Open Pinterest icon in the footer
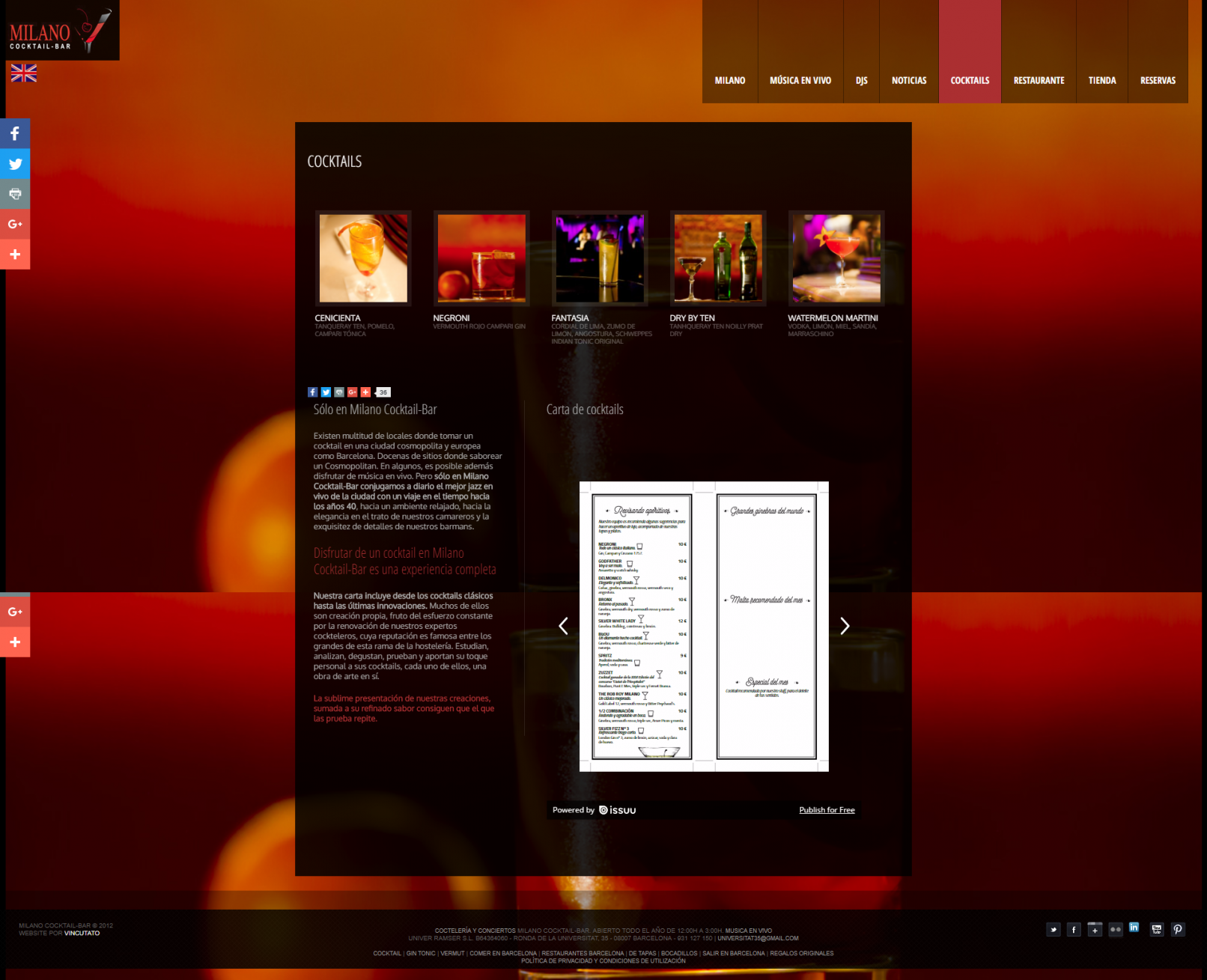Viewport: 1207px width, 980px height. click(x=1178, y=930)
